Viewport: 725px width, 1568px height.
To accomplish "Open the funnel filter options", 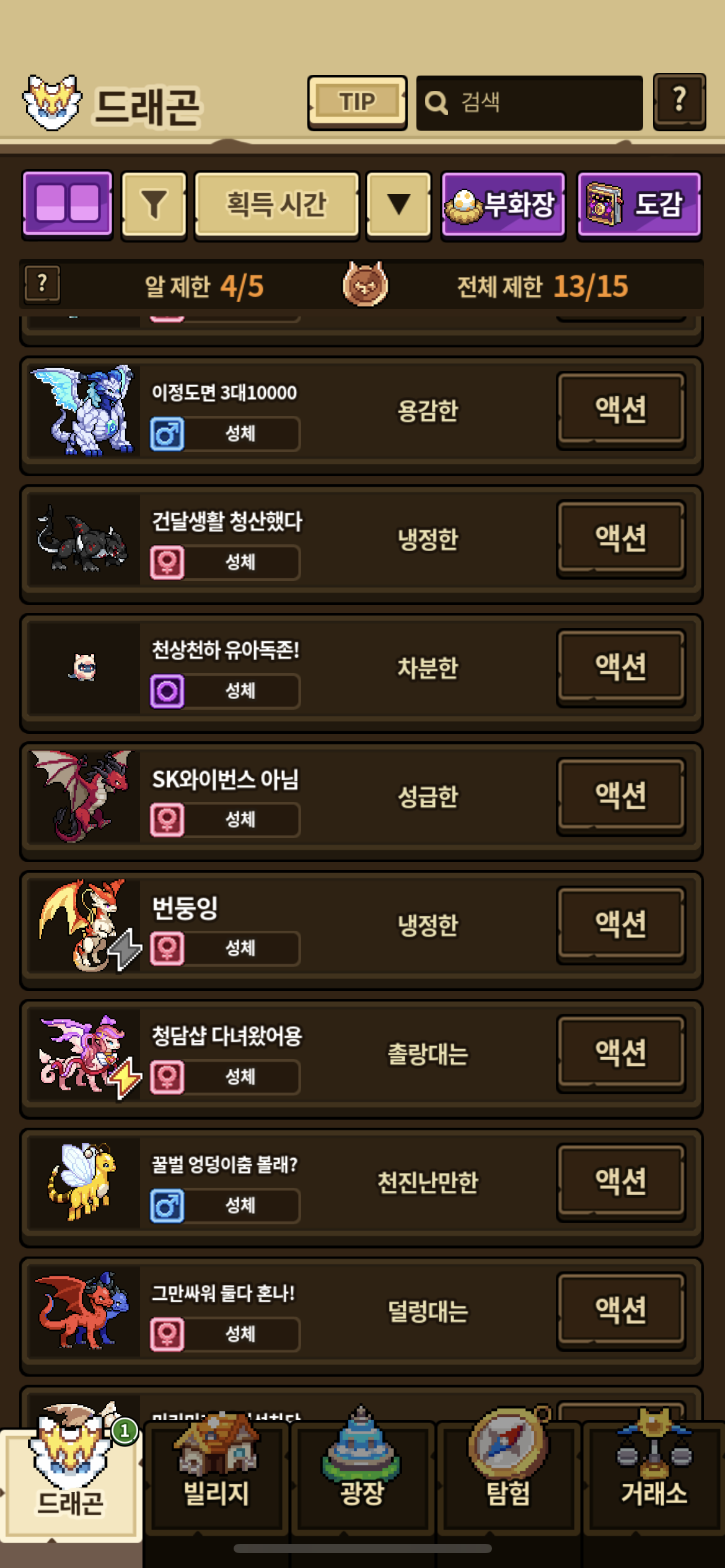I will click(x=154, y=205).
